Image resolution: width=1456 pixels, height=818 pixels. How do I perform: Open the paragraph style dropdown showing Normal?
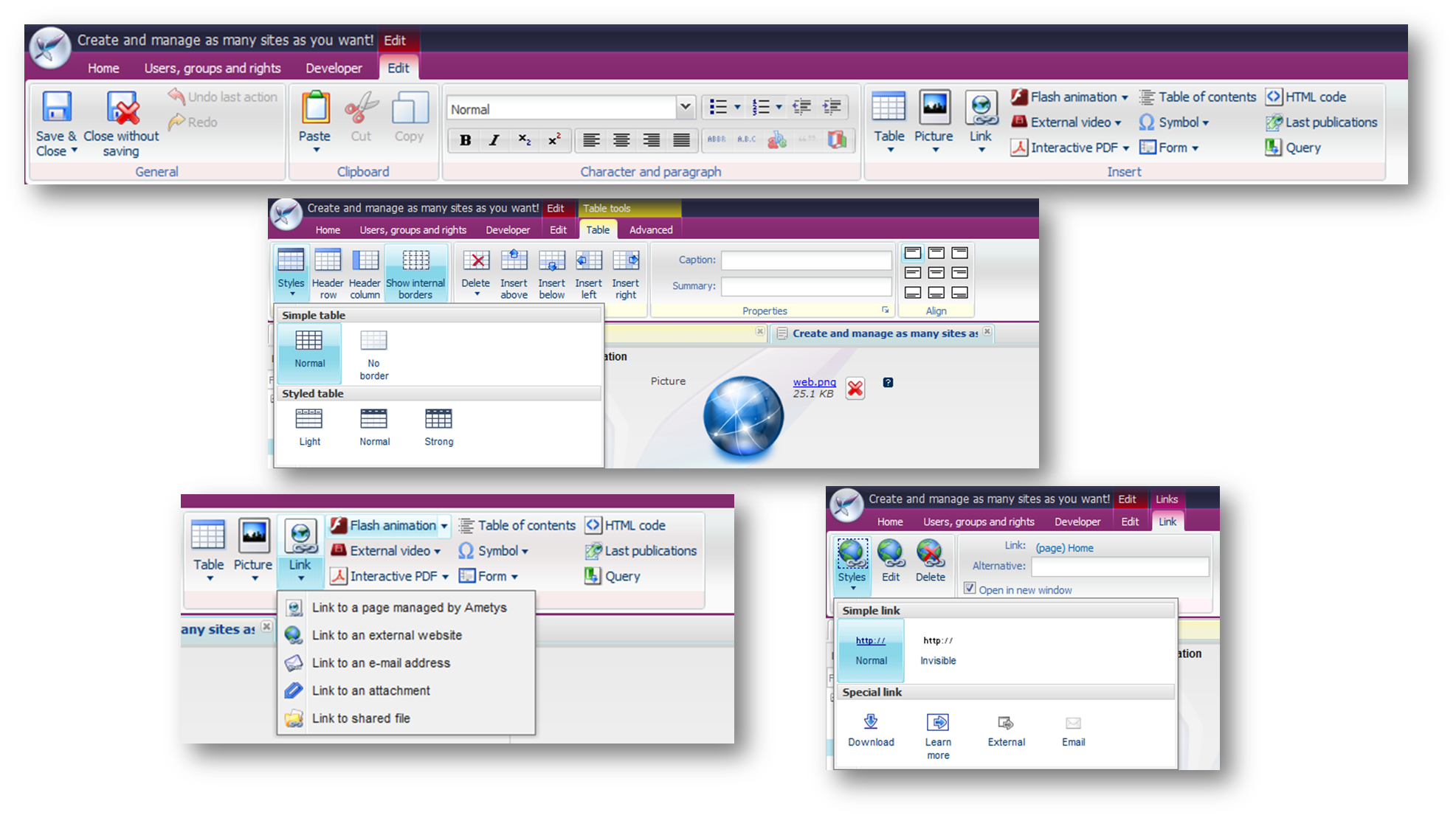click(684, 108)
